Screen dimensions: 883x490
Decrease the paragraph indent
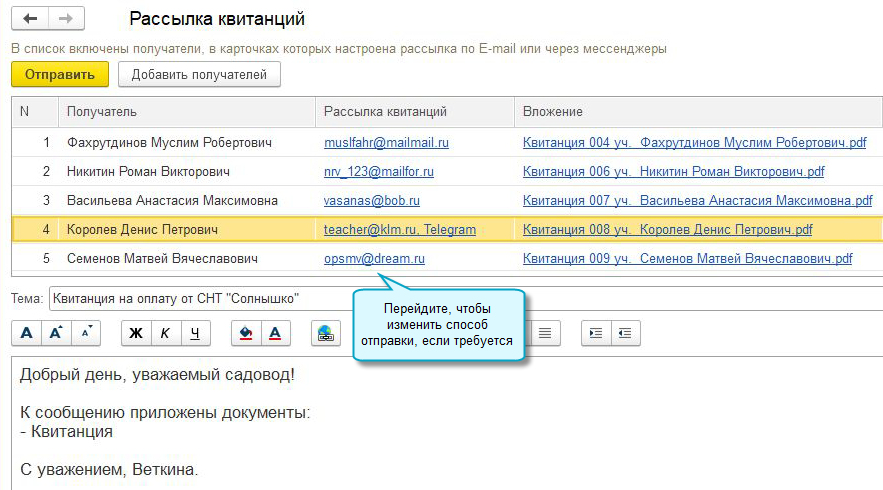pyautogui.click(x=625, y=333)
